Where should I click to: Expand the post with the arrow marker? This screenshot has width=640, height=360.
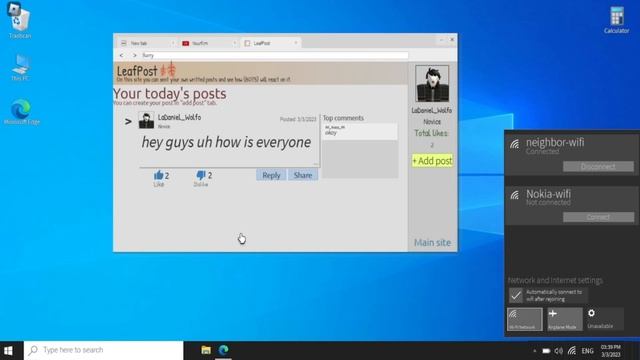(x=128, y=121)
